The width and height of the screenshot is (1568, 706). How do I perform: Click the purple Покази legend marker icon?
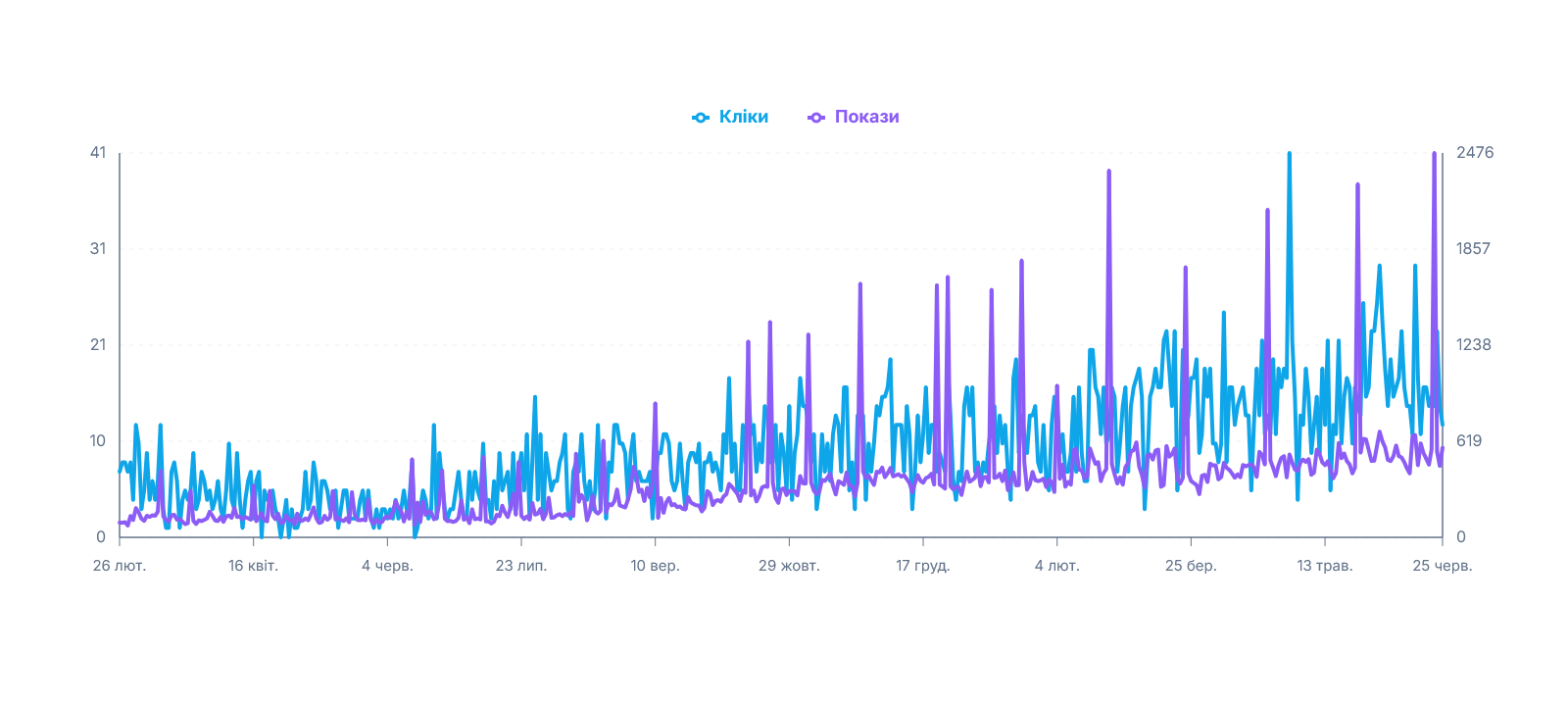pos(815,118)
